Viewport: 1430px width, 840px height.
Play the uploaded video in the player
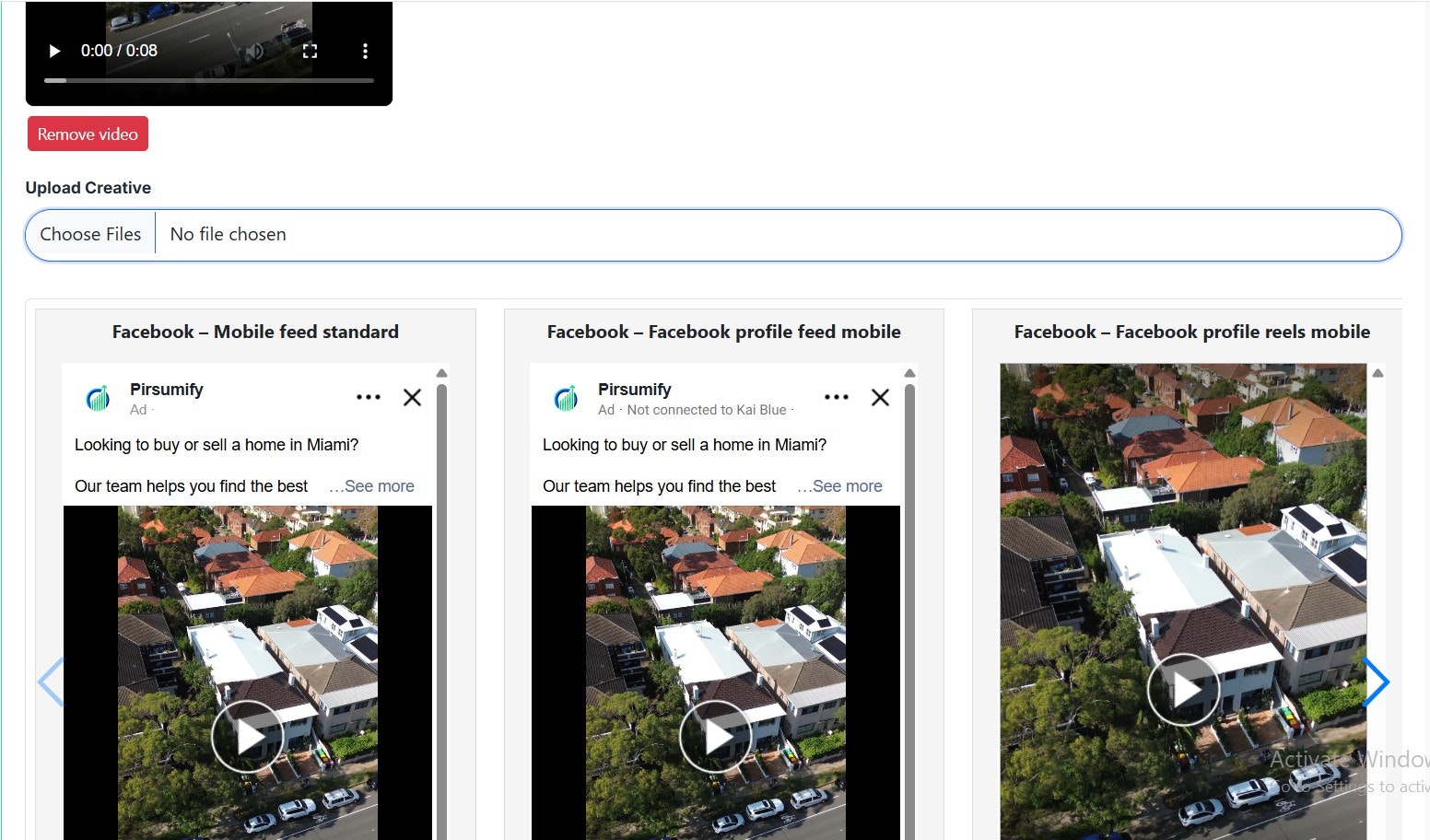[x=54, y=51]
